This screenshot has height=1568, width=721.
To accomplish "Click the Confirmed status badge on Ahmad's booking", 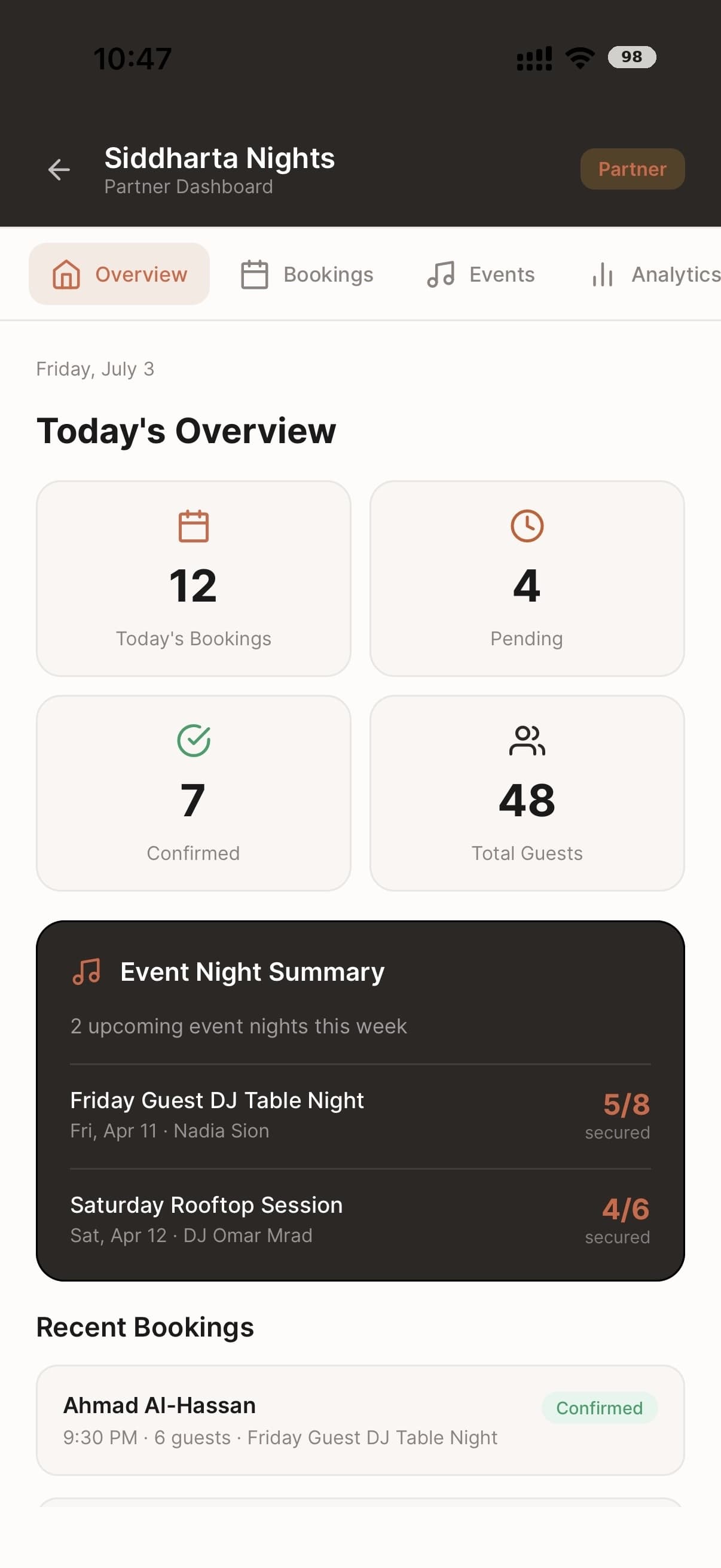I will pos(599,1408).
